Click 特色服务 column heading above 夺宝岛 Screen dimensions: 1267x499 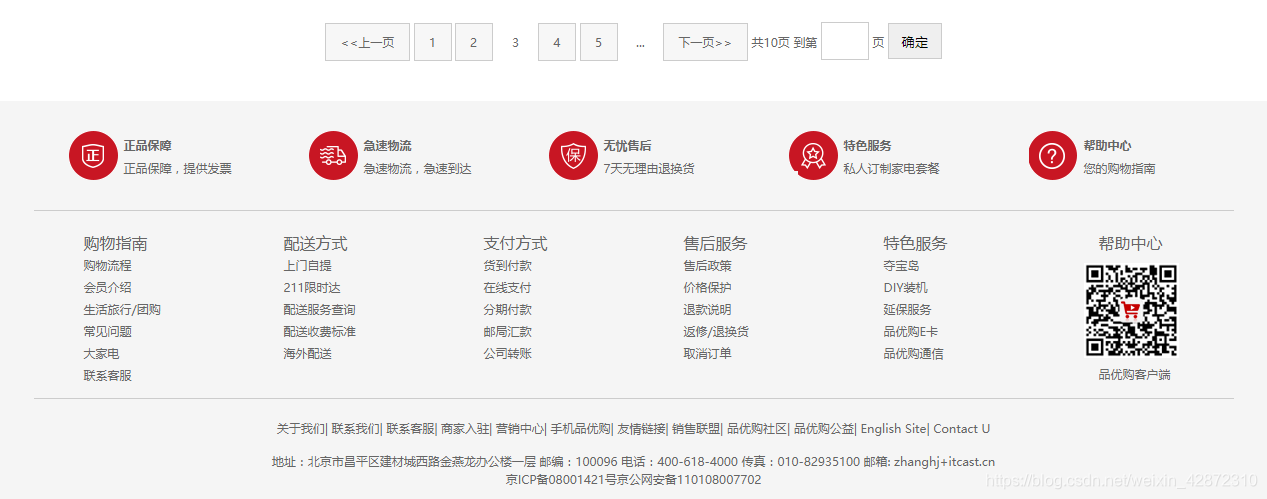pos(915,244)
